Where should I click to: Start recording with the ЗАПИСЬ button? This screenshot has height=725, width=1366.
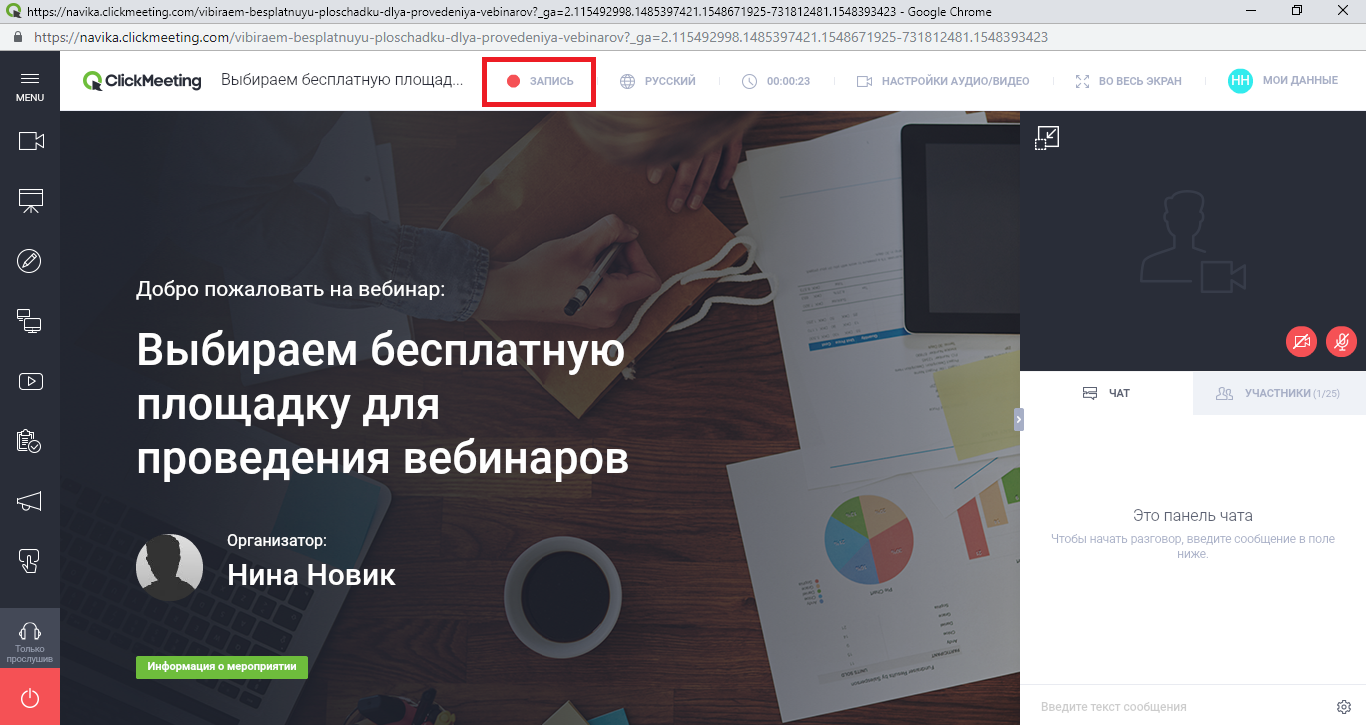(x=540, y=81)
